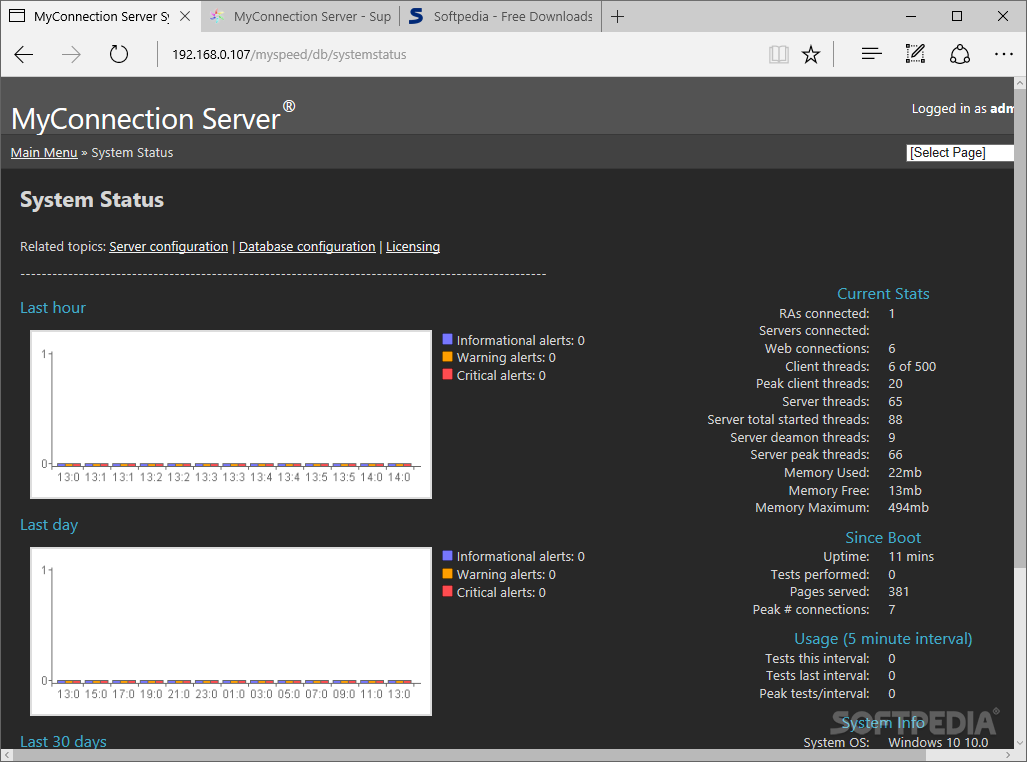Click the scrollbar down arrow

(x=1020, y=744)
